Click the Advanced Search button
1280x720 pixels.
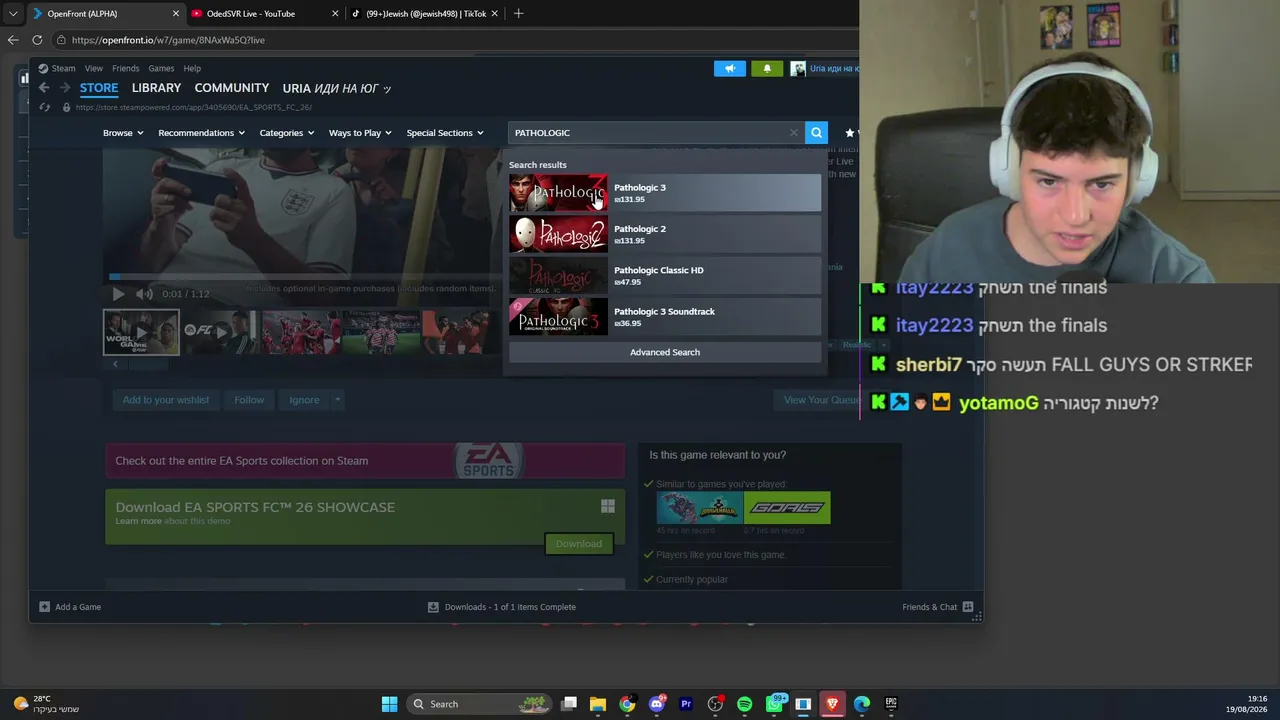665,352
